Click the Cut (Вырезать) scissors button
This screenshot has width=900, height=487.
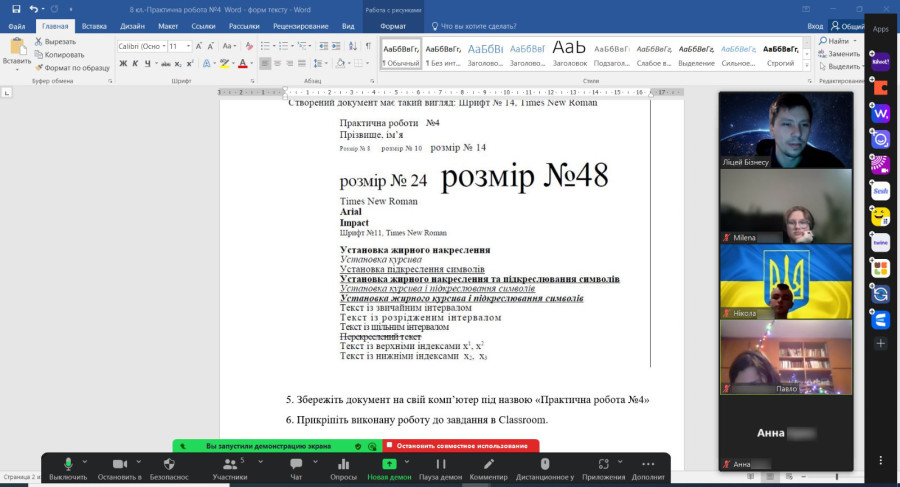click(55, 41)
